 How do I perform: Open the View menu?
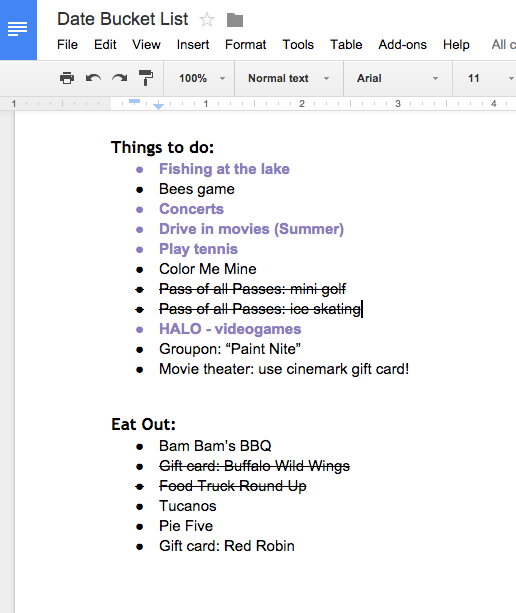tap(146, 45)
